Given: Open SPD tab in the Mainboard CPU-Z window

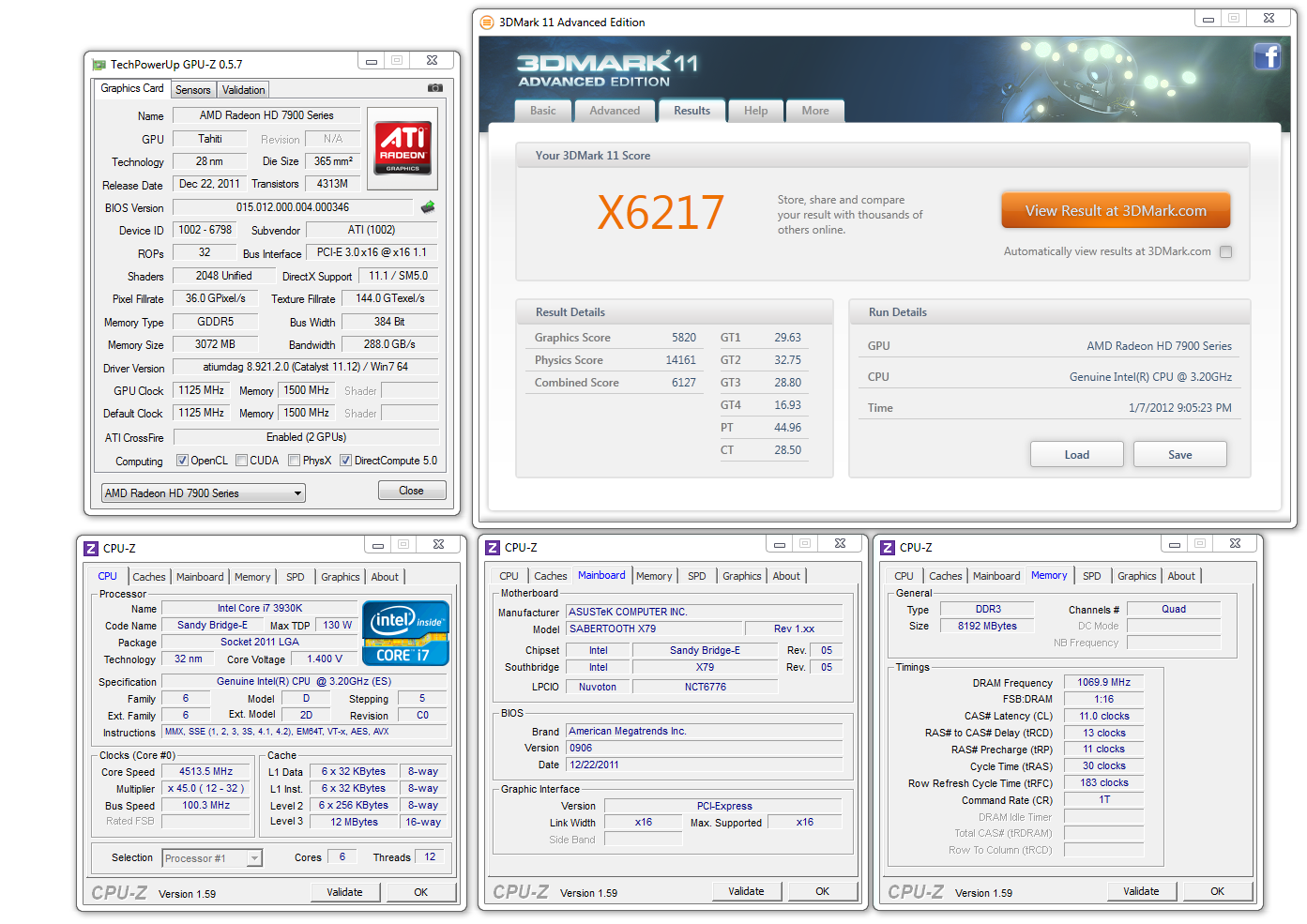Looking at the screenshot, I should coord(697,576).
